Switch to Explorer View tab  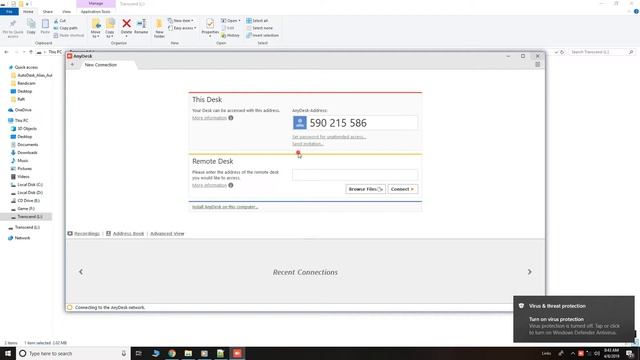[66, 11]
